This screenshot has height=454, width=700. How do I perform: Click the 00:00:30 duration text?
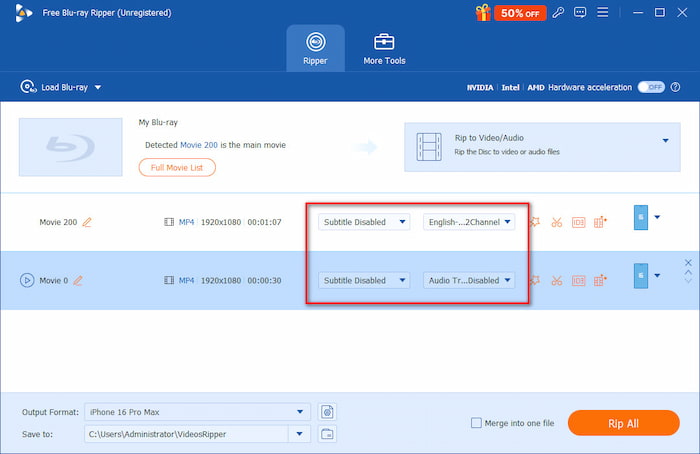pyautogui.click(x=264, y=280)
